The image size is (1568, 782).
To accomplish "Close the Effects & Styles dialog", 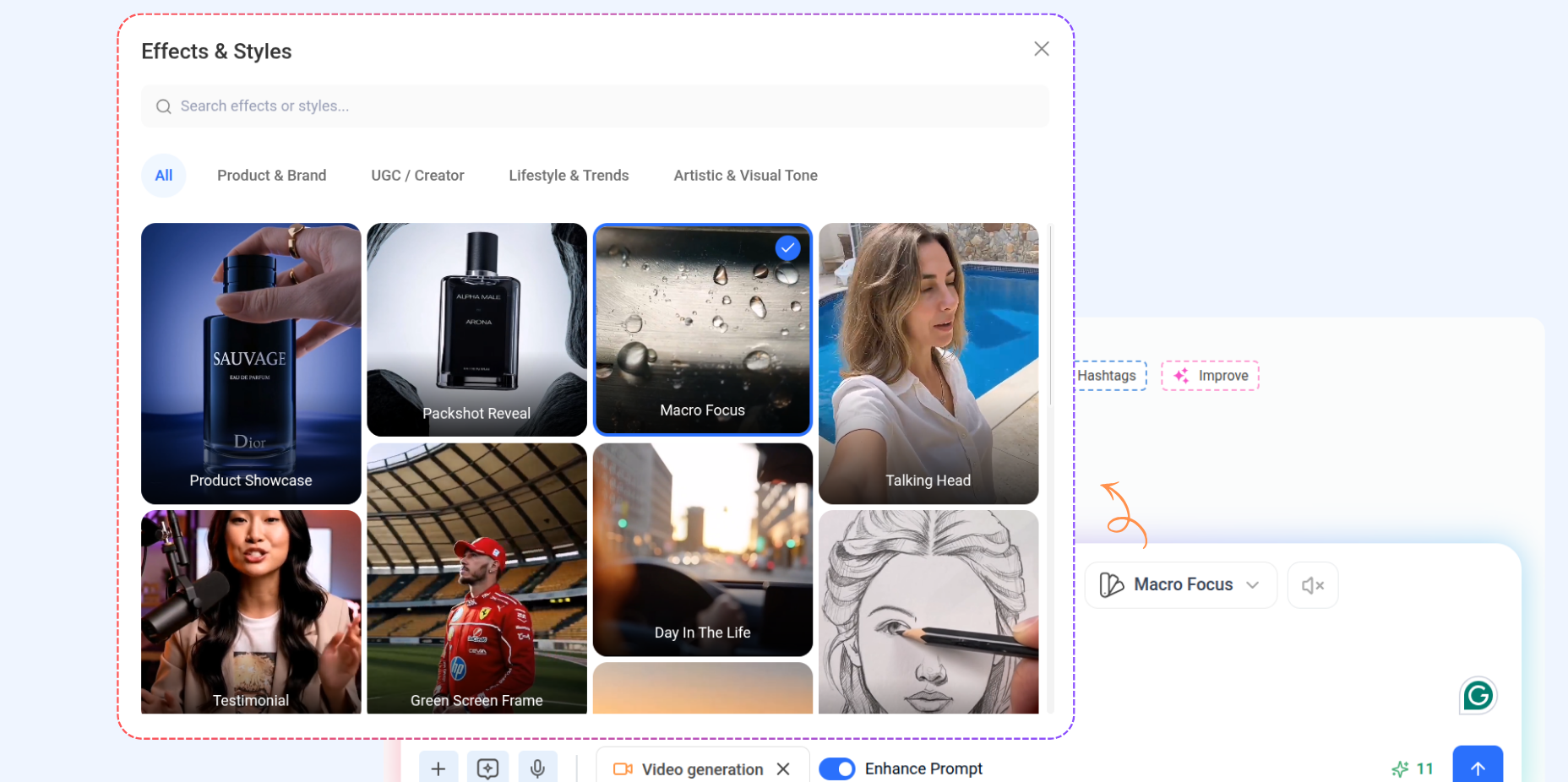I will click(x=1041, y=49).
